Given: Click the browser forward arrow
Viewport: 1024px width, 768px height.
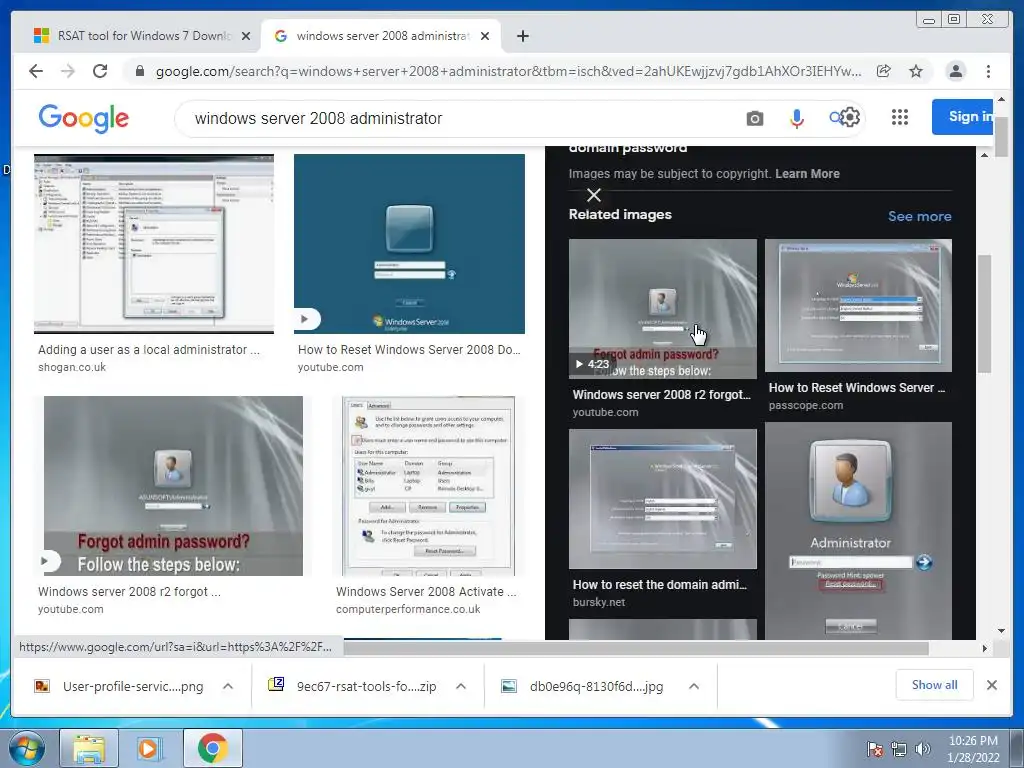Looking at the screenshot, I should coord(68,71).
